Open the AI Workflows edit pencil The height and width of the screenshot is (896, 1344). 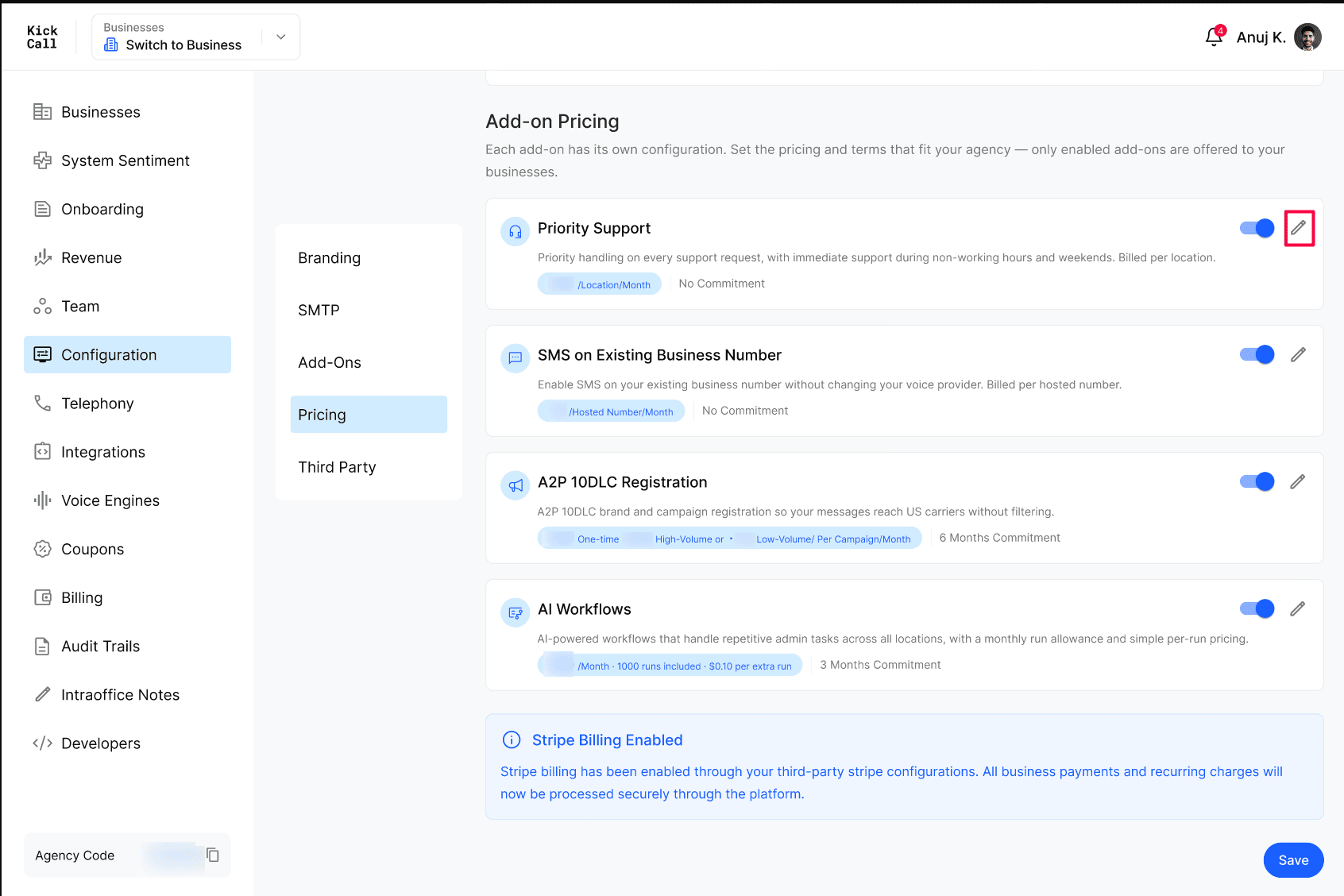1298,609
